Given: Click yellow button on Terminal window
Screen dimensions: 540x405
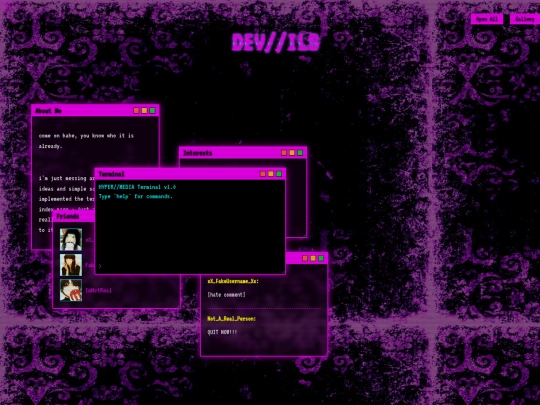Looking at the screenshot, I should click(271, 174).
